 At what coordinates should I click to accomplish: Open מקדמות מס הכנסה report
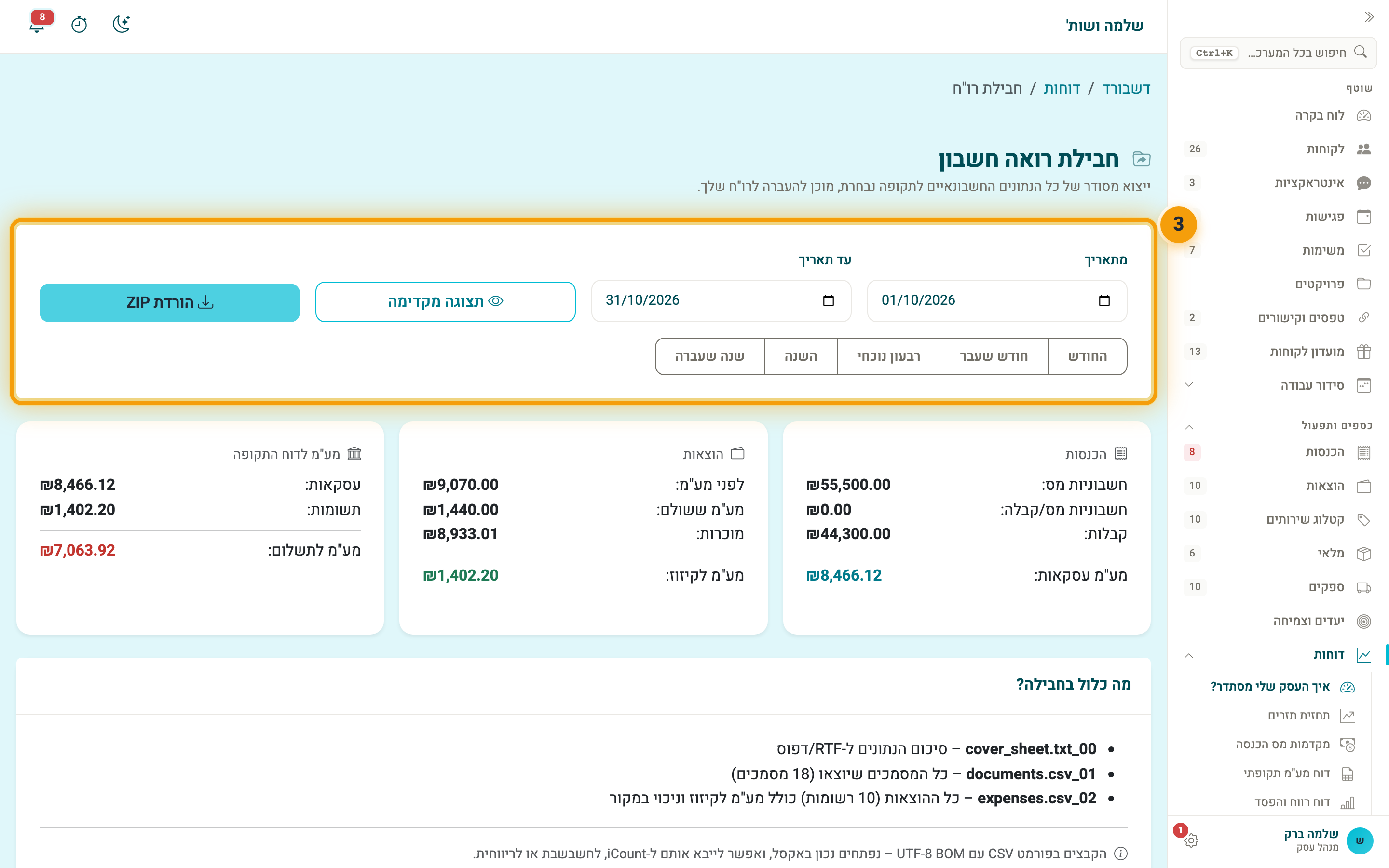1294,745
